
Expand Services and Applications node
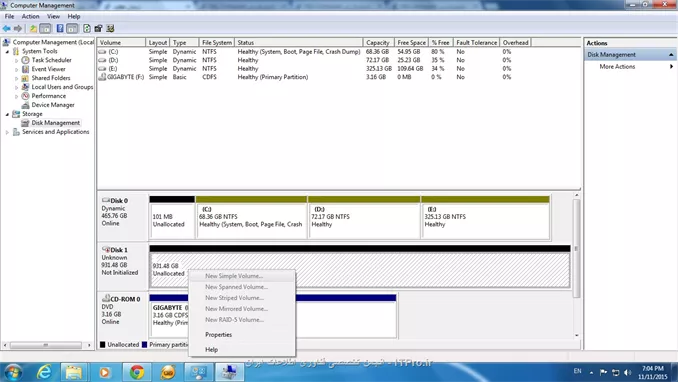7,132
